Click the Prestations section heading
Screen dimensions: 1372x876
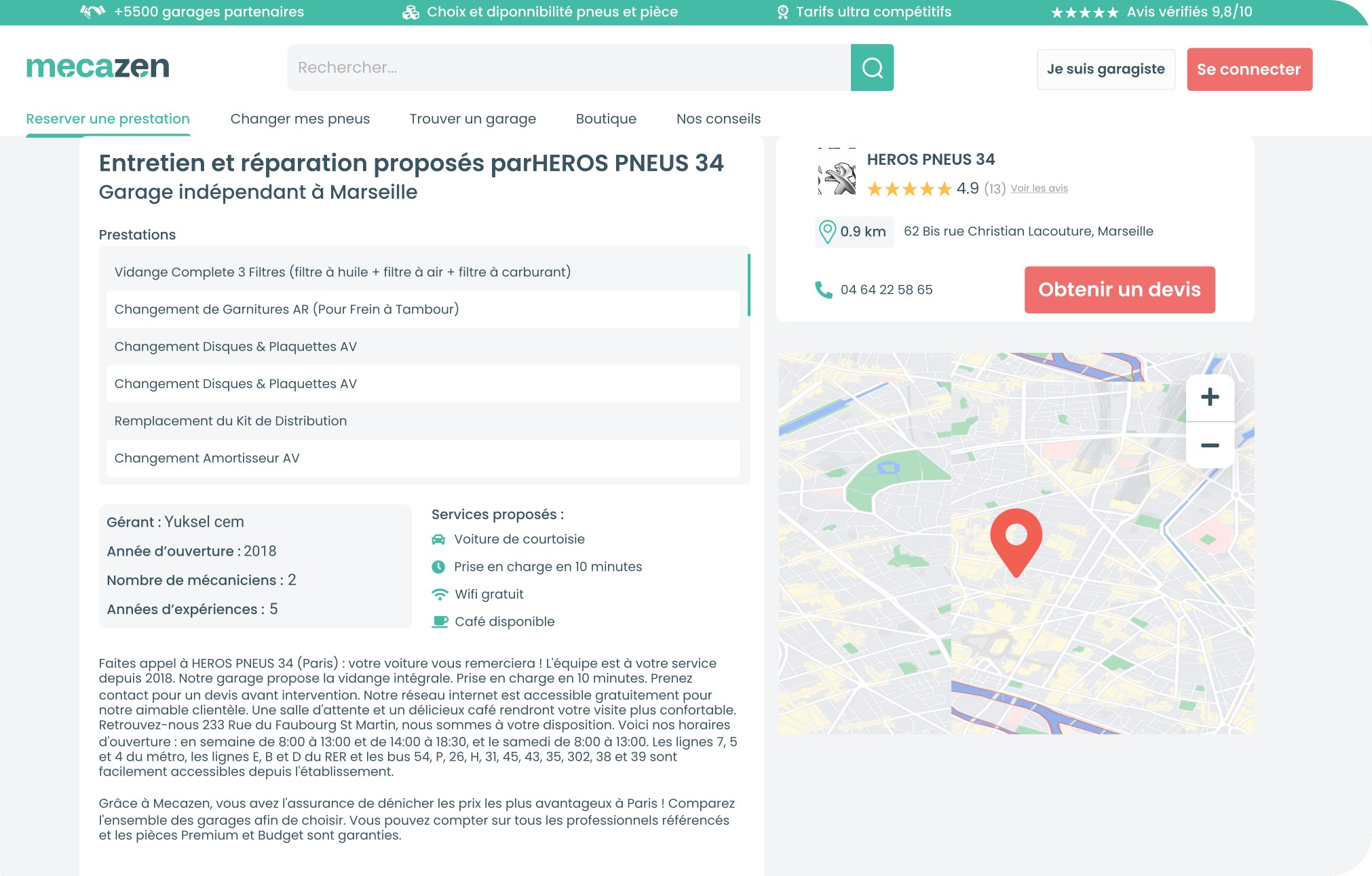coord(137,235)
